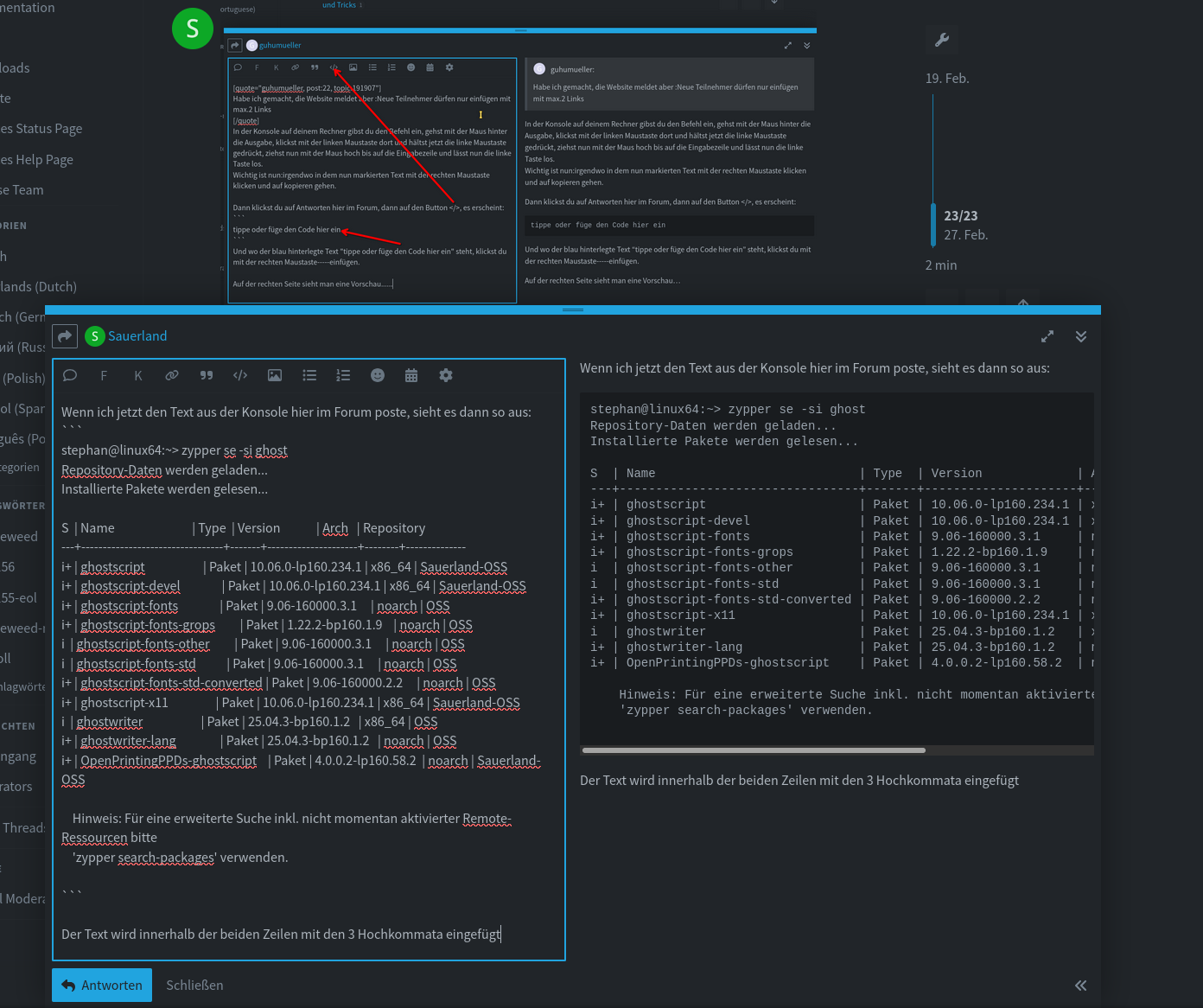Open the hyperlink insert tool
The width and height of the screenshot is (1203, 1008).
[x=172, y=375]
